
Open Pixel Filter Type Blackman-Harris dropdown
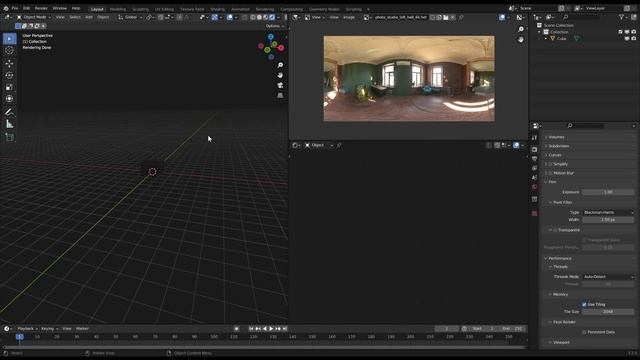click(x=608, y=213)
